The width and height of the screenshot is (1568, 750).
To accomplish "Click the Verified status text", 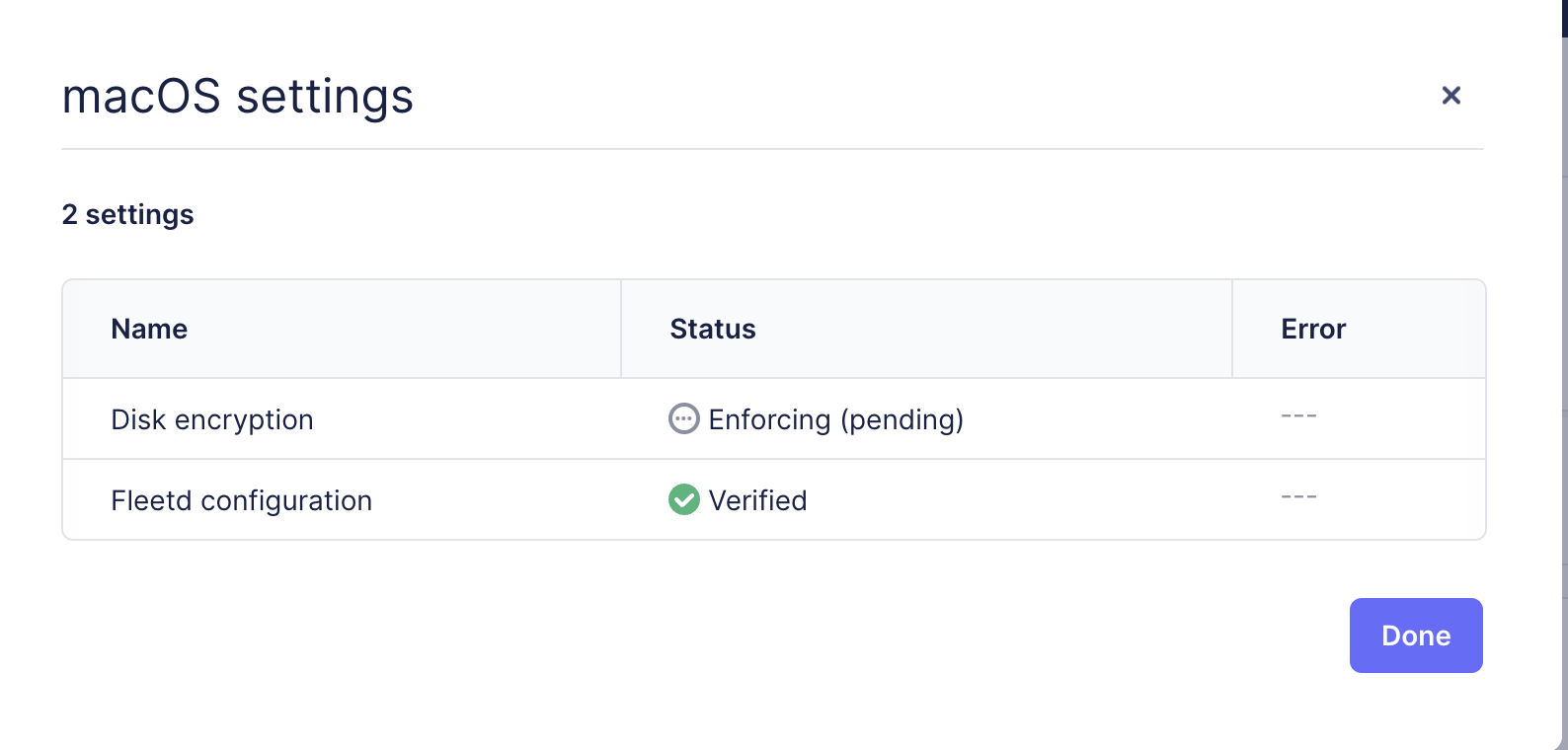I will point(757,500).
